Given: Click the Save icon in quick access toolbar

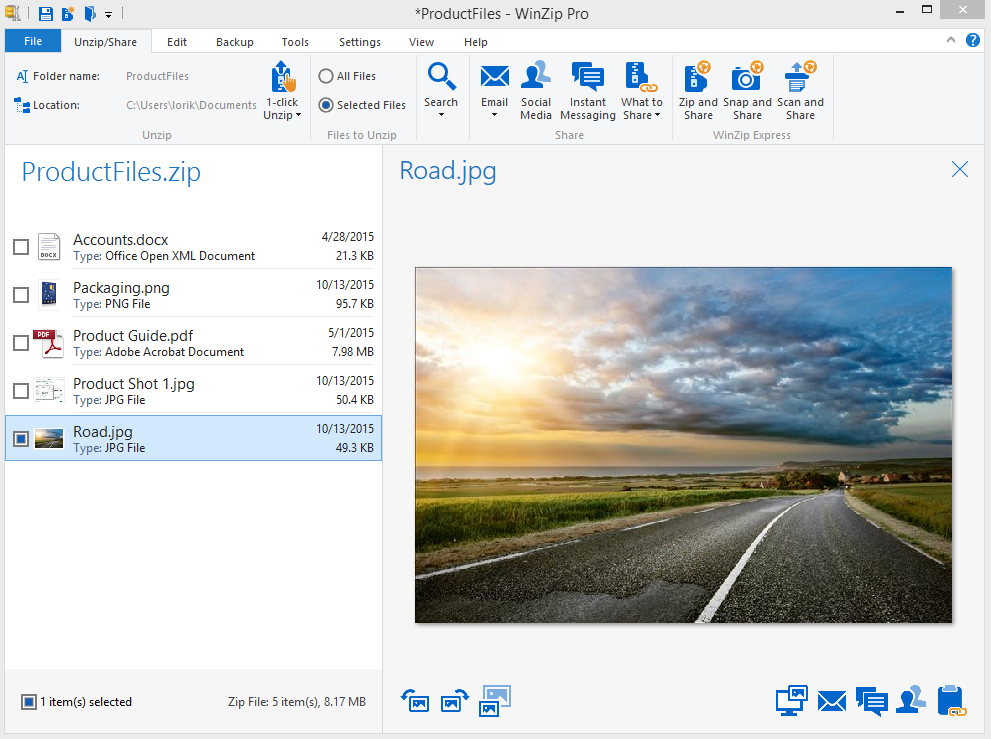Looking at the screenshot, I should [46, 13].
